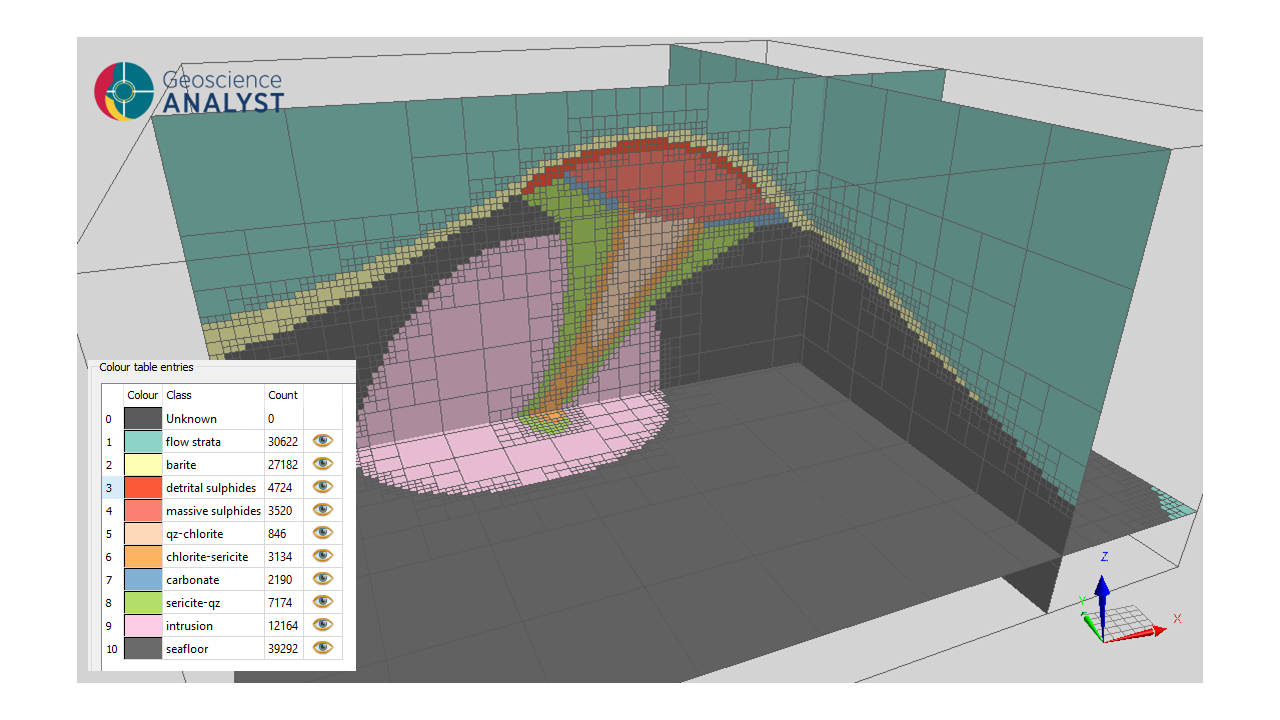Toggle visibility eye for barite

[x=322, y=464]
